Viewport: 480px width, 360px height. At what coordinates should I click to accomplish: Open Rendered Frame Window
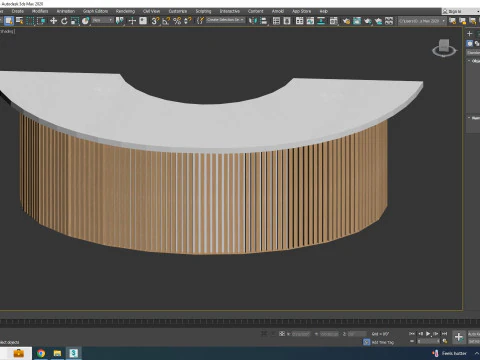(x=357, y=21)
